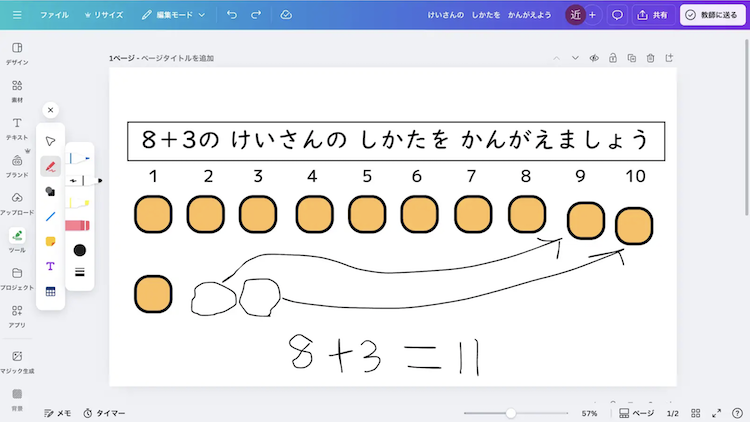Screen dimensions: 750x422
Task: Open the テキスト sidebar tab
Action: coord(17,127)
